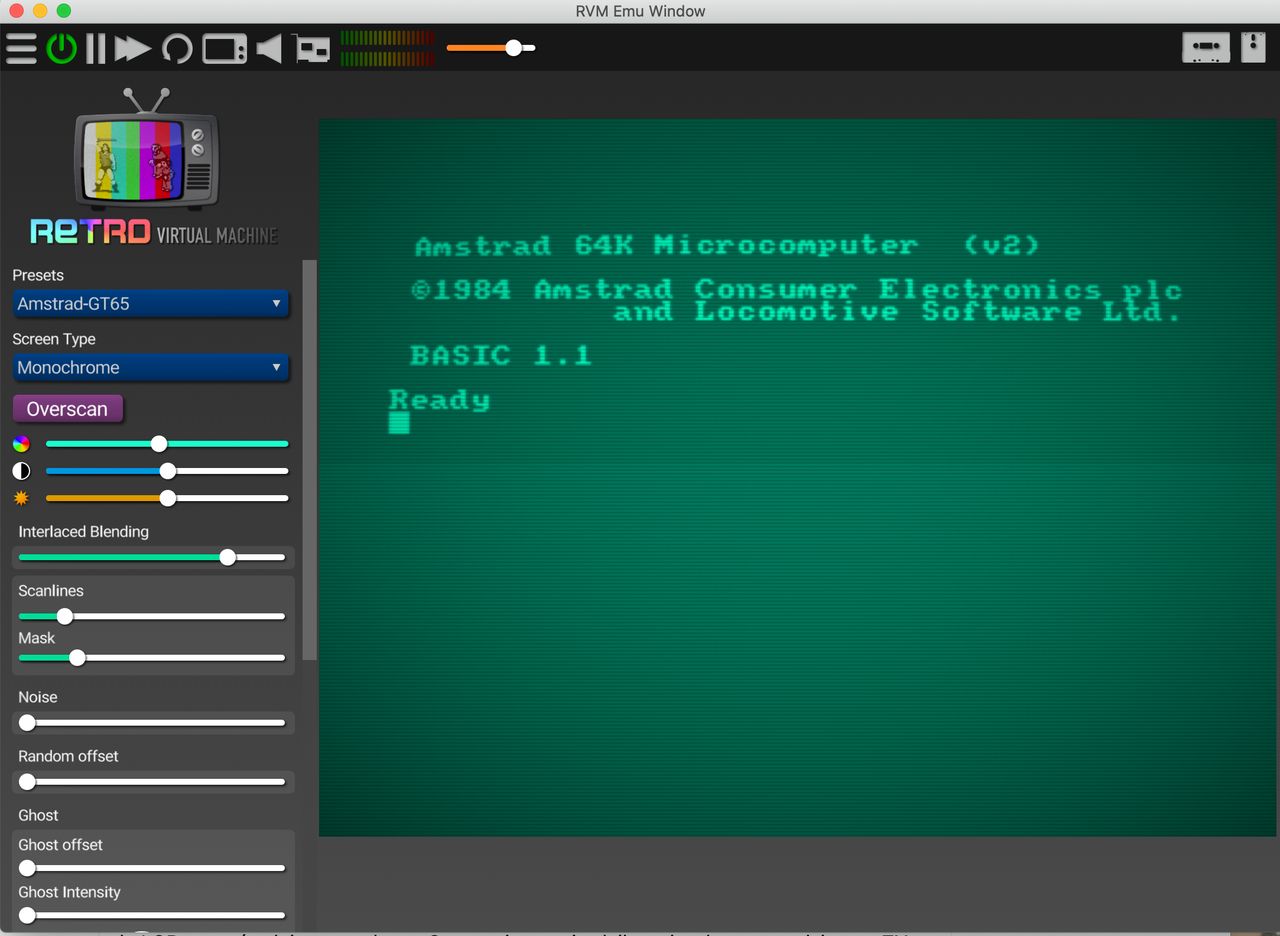Image resolution: width=1280 pixels, height=936 pixels.
Task: Click the color wheel saturation icon
Action: (21, 444)
